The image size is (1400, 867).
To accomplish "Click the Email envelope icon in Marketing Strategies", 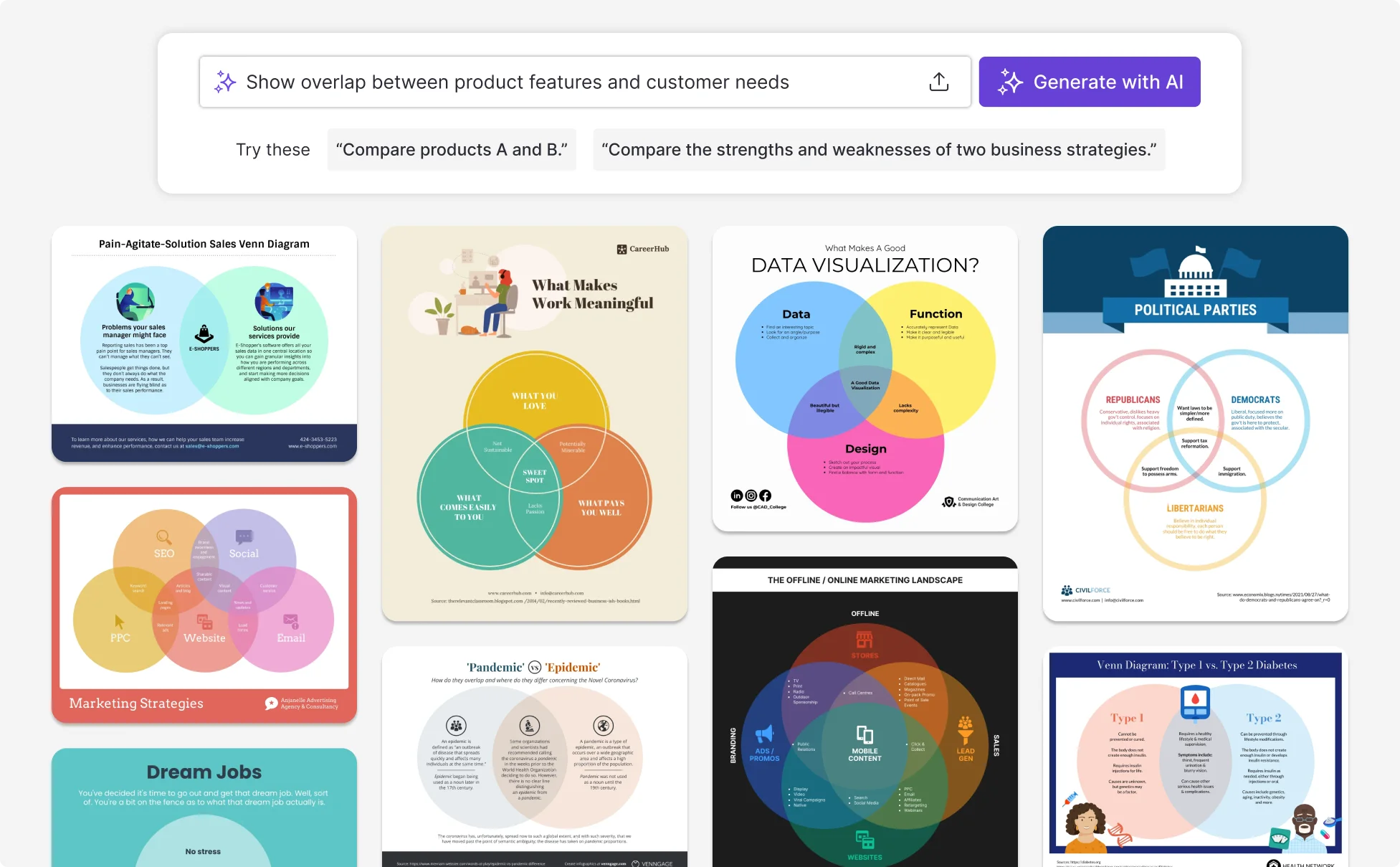I will [290, 620].
